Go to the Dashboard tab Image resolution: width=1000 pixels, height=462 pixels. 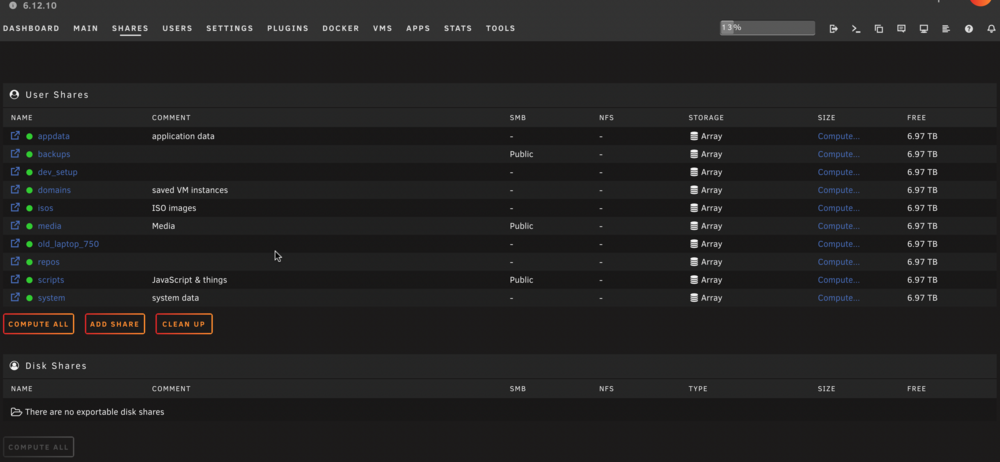31,29
